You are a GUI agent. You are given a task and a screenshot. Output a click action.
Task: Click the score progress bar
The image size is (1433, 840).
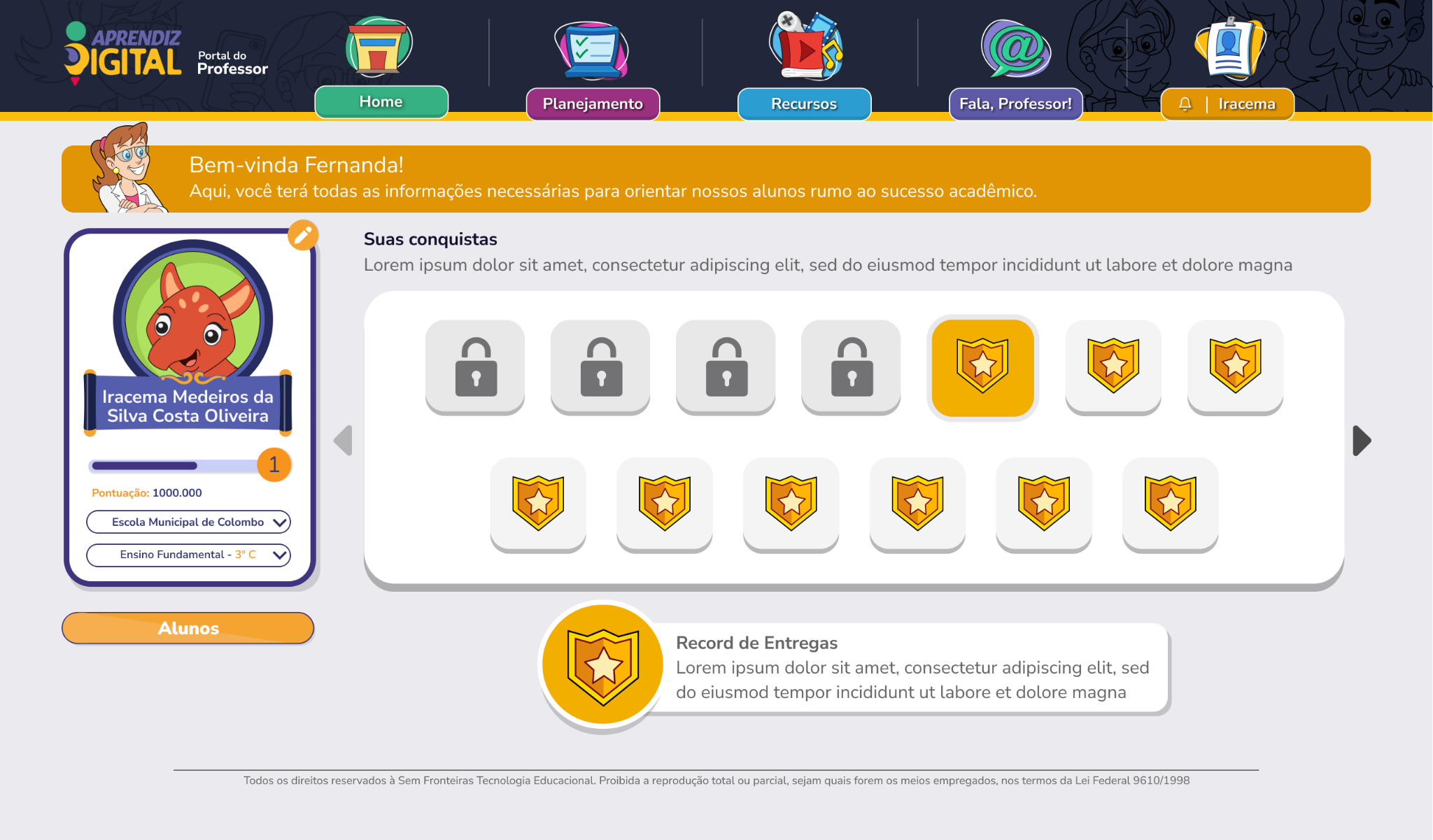point(175,466)
